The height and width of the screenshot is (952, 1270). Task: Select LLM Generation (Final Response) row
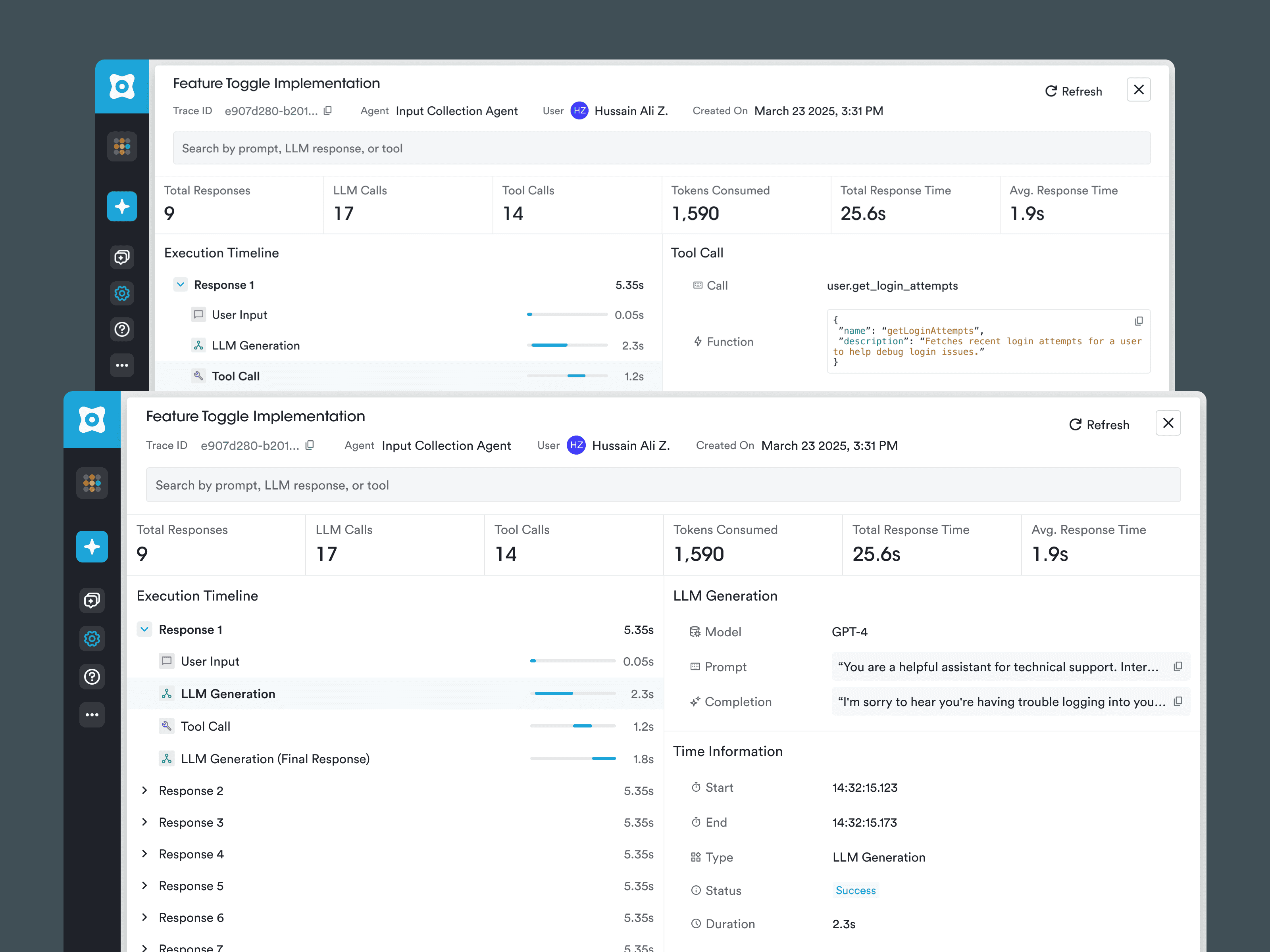[275, 758]
